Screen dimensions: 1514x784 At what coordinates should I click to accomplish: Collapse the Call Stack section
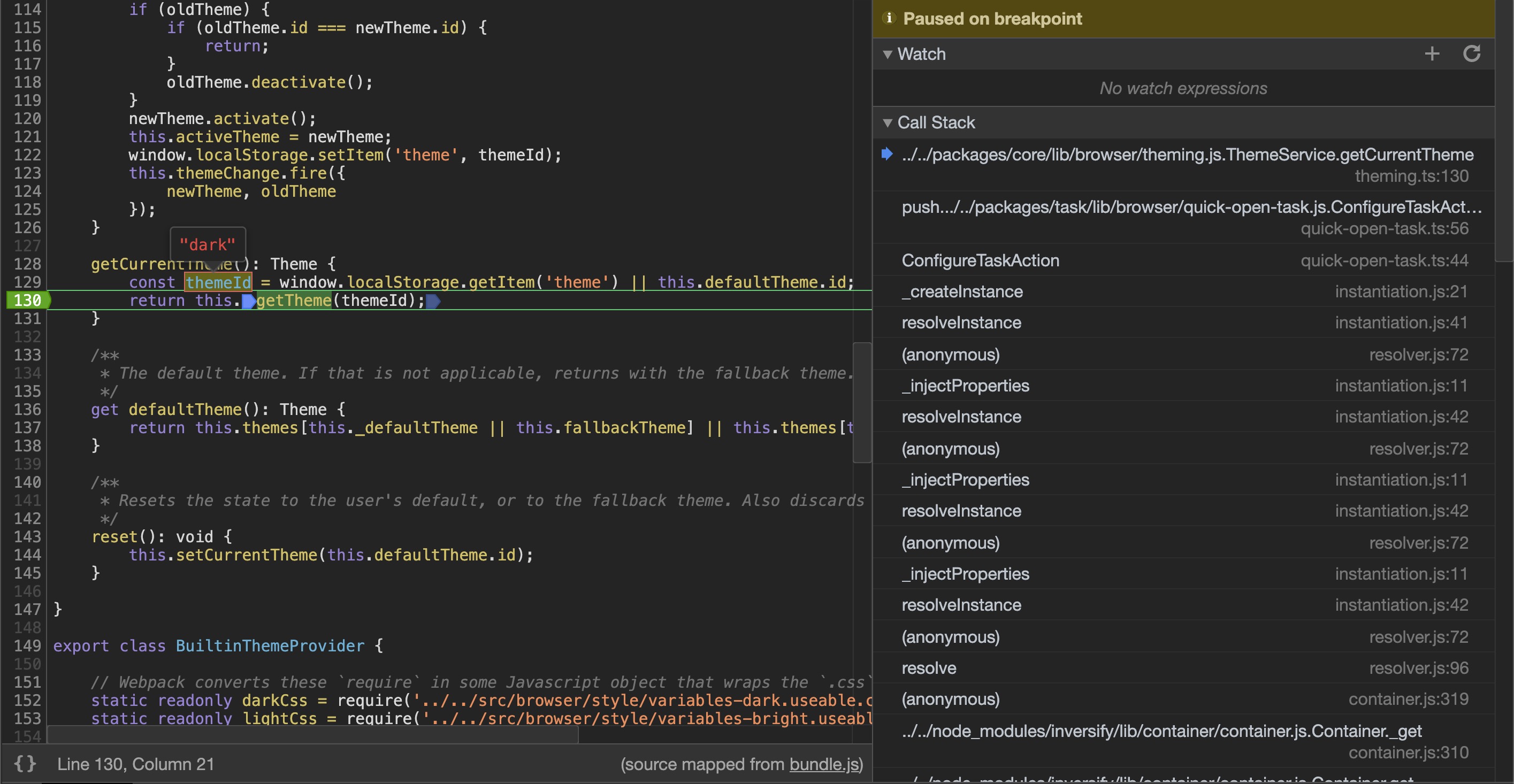[888, 122]
